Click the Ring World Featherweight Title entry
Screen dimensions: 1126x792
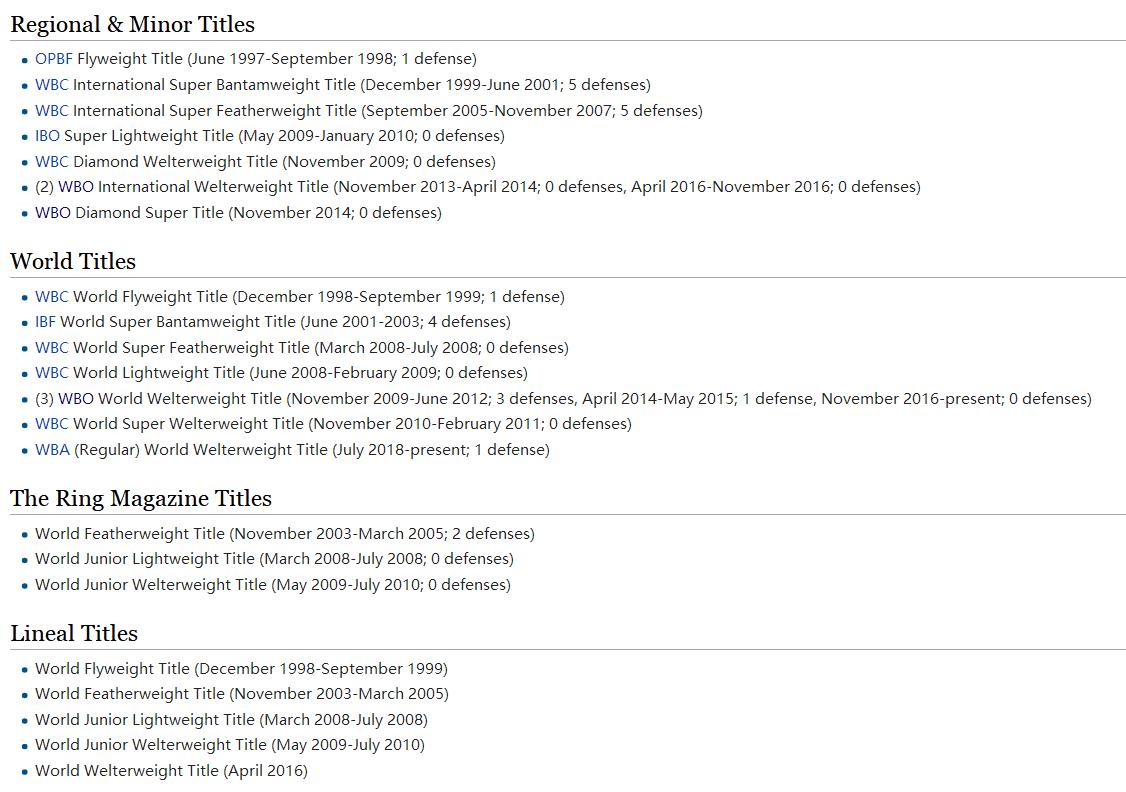coord(285,534)
